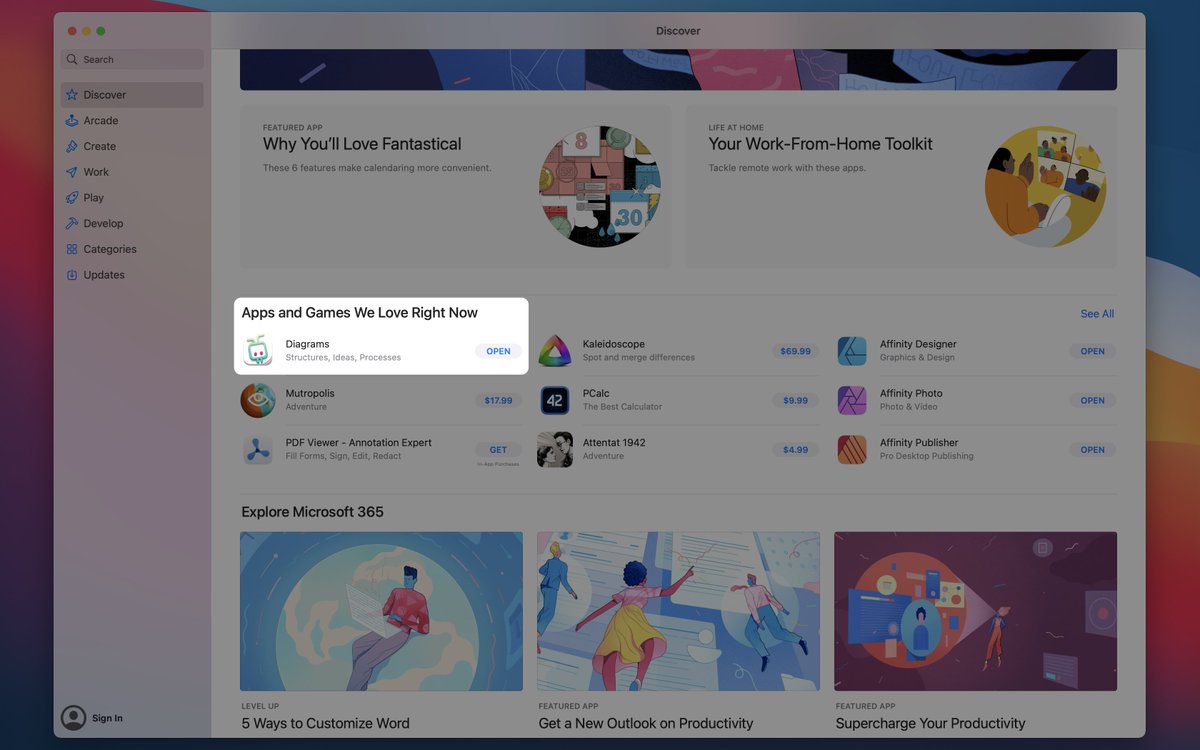1200x750 pixels.
Task: Click the 5 Ways to Customize Word title
Action: coord(325,723)
